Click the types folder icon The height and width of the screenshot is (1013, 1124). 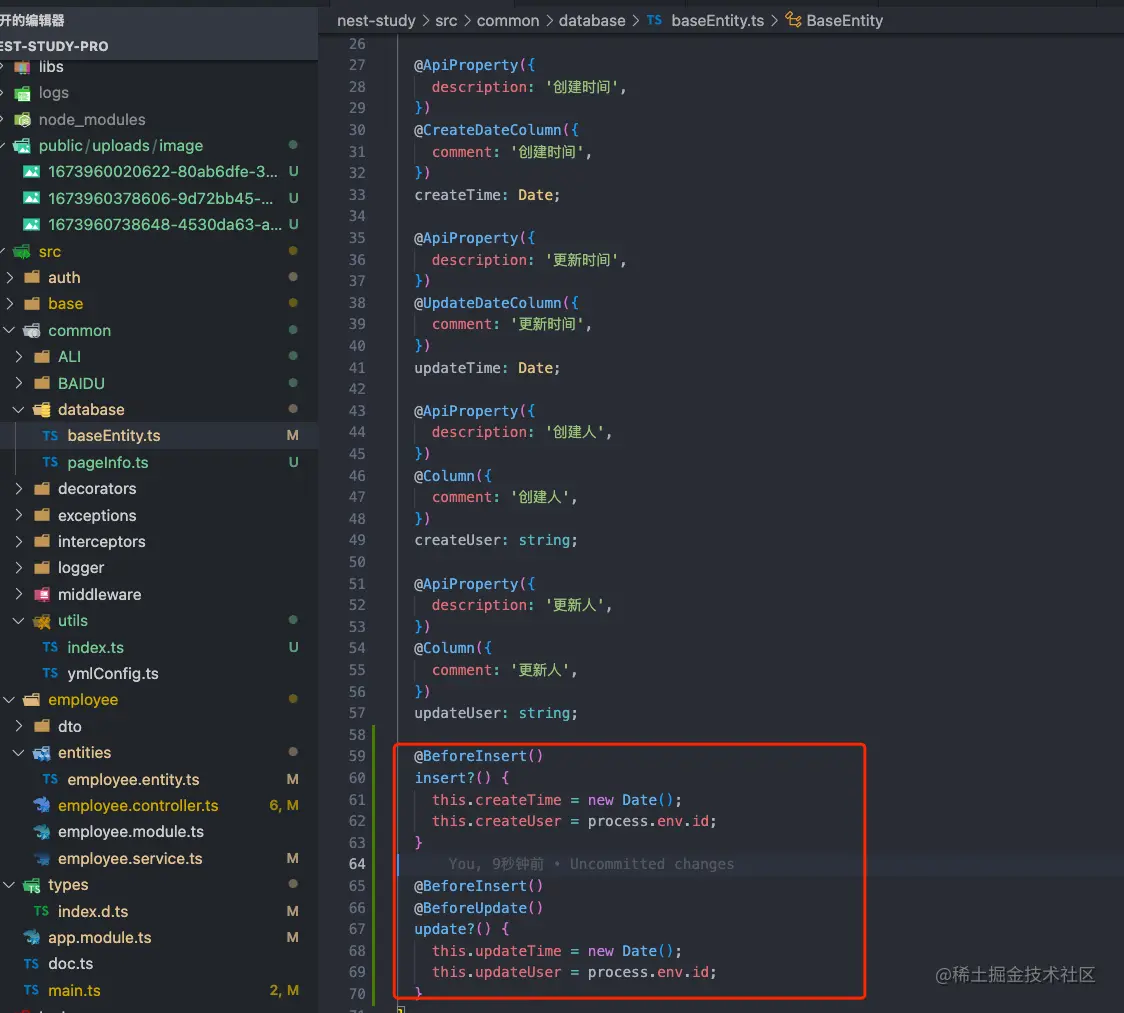(32, 885)
